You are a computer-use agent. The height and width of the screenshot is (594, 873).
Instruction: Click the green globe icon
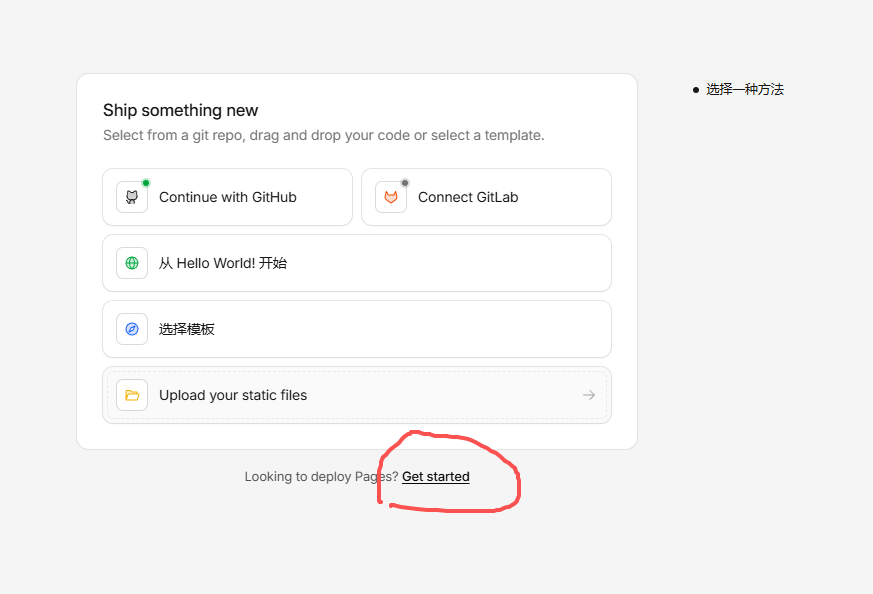(132, 263)
